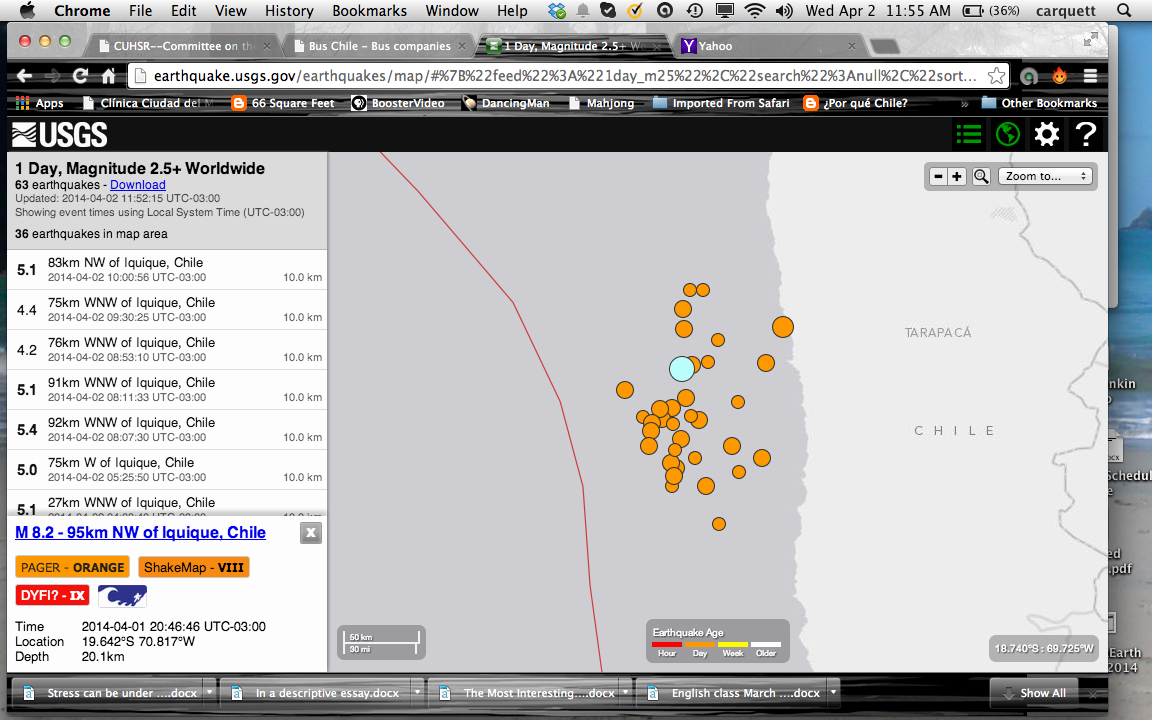Bookmark this page with the star

(x=996, y=76)
